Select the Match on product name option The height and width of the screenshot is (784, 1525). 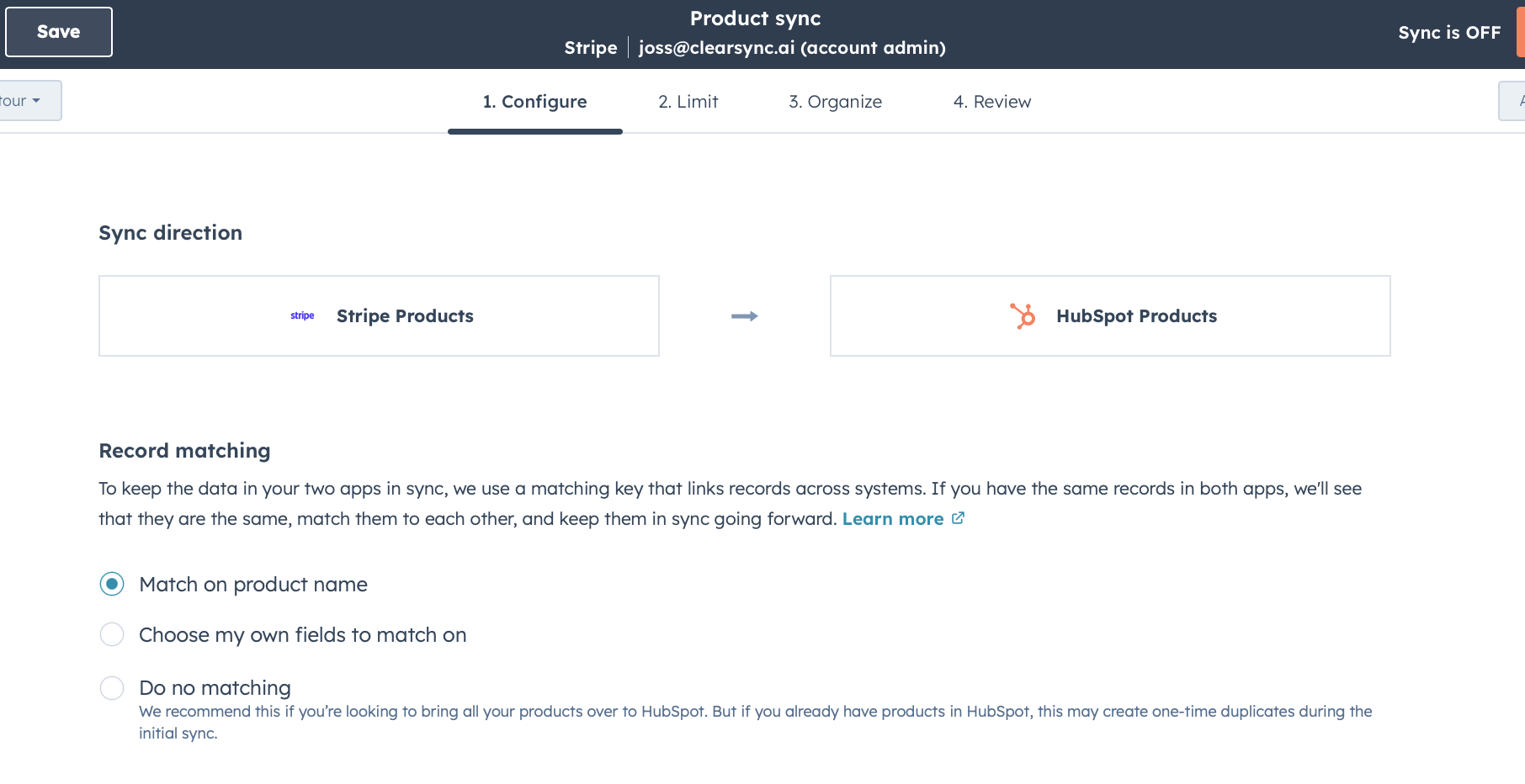pyautogui.click(x=112, y=584)
